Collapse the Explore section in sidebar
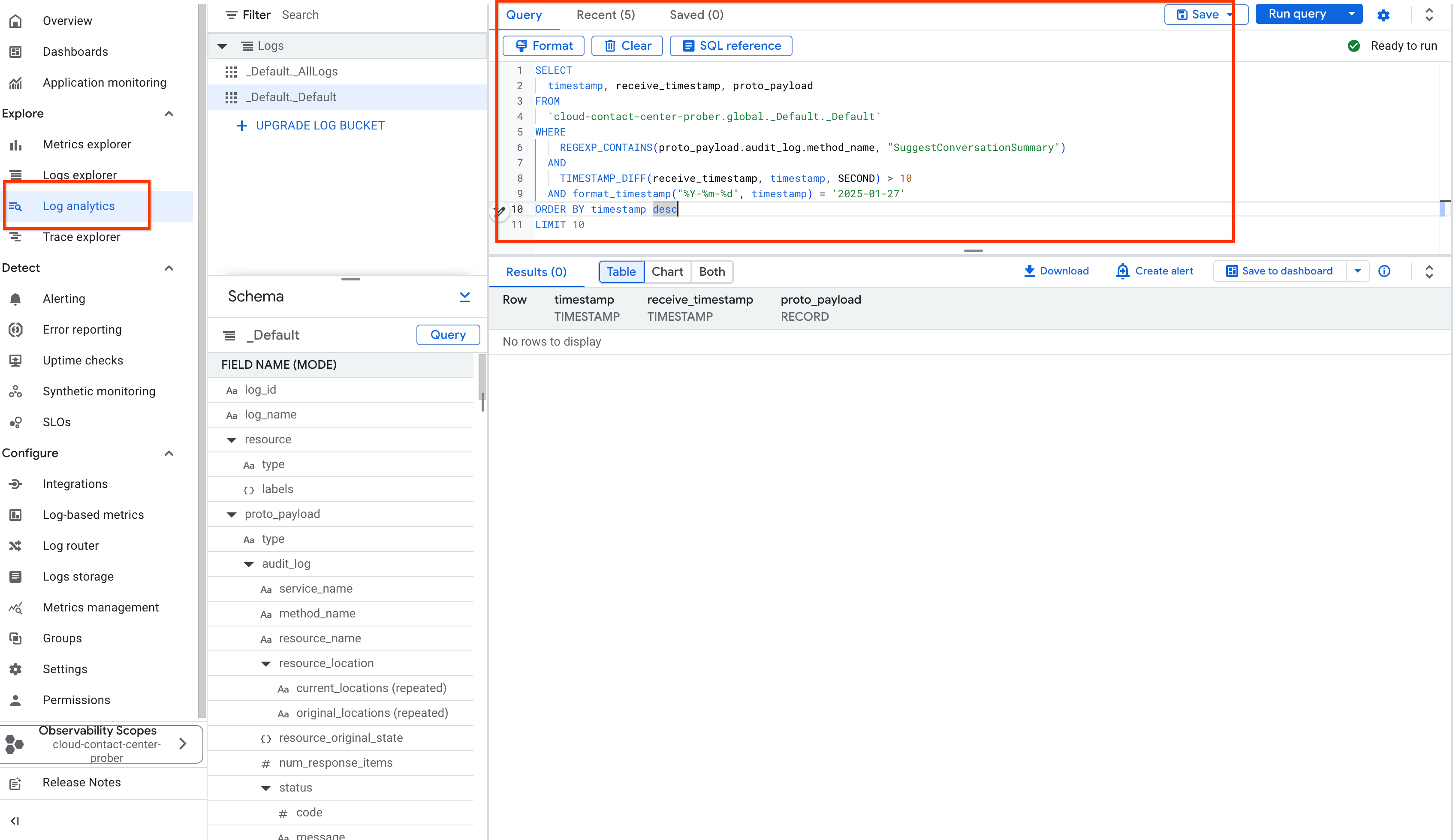Viewport: 1453px width, 840px height. (169, 114)
